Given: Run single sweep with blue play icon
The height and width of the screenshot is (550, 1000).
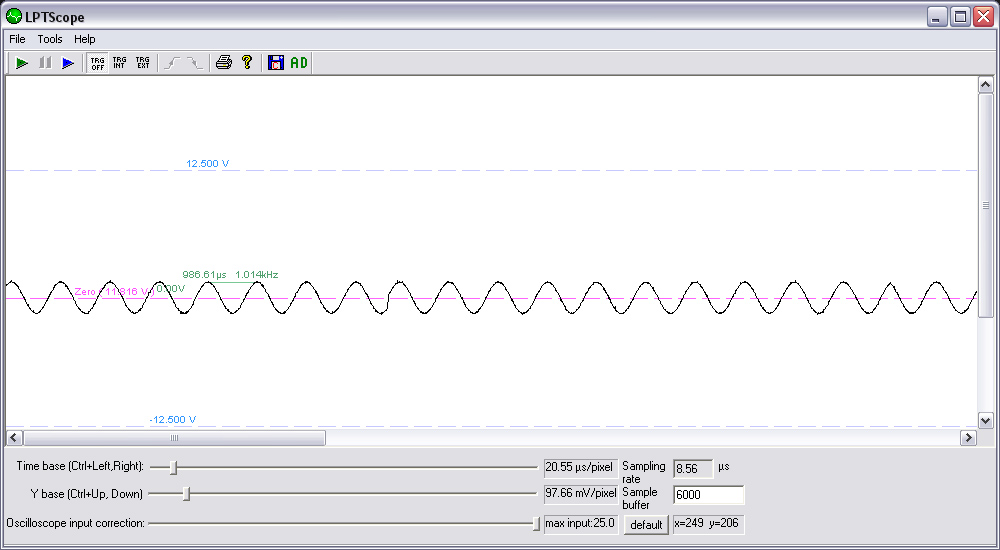Looking at the screenshot, I should coord(68,63).
